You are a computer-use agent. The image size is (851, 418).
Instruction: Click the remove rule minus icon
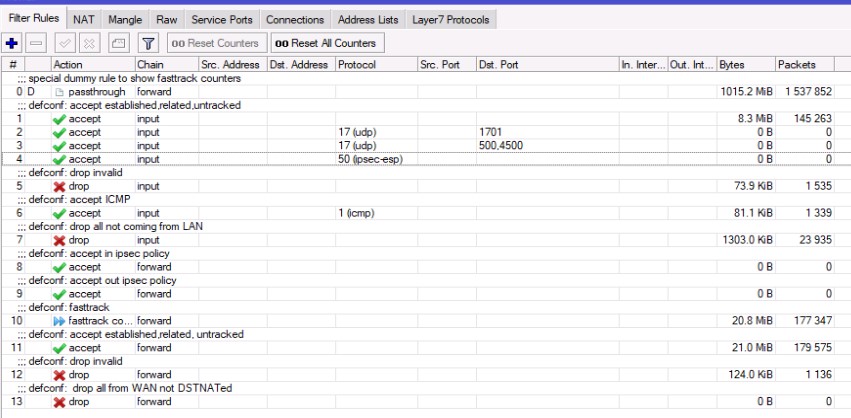[x=36, y=43]
